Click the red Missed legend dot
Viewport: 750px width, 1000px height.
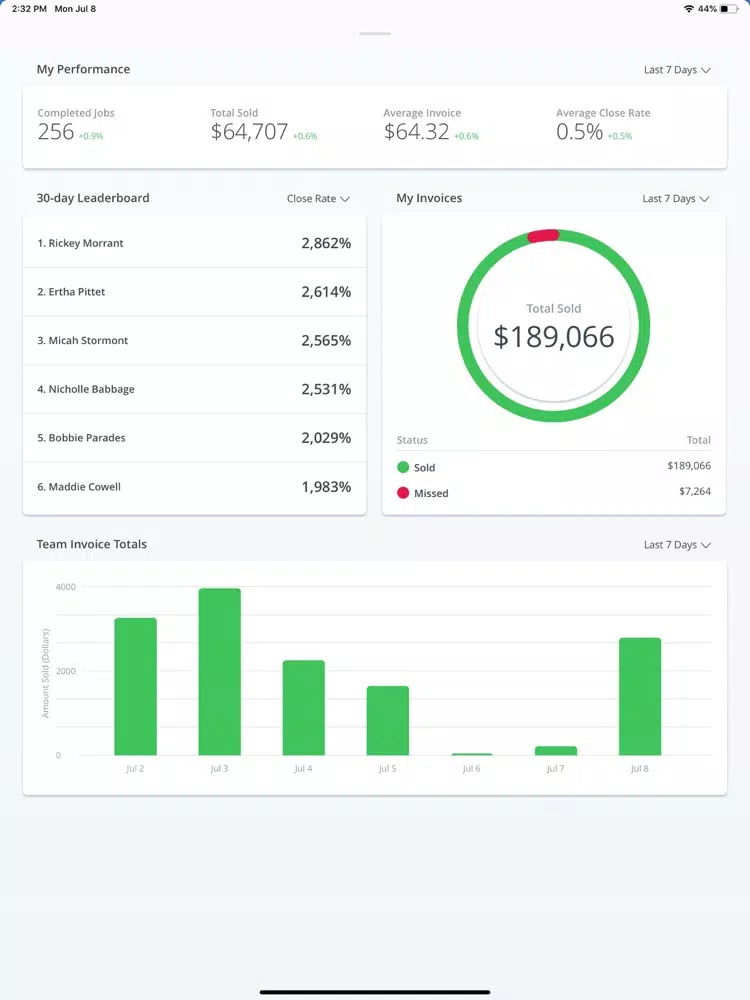pyautogui.click(x=403, y=493)
